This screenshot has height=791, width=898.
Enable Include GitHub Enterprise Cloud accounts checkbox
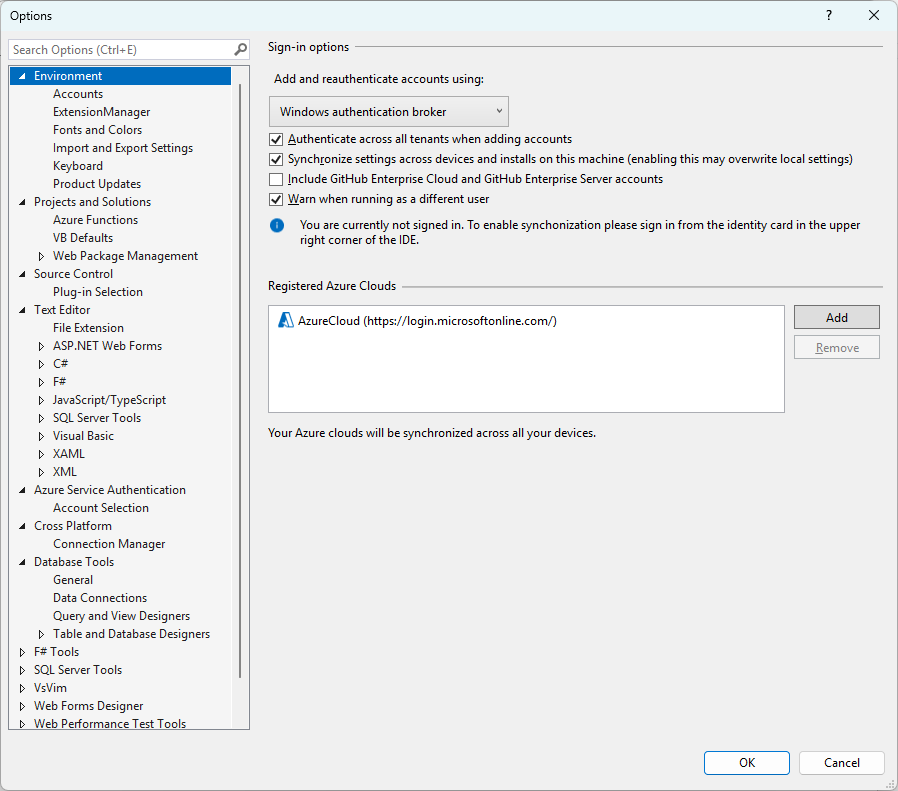point(276,179)
